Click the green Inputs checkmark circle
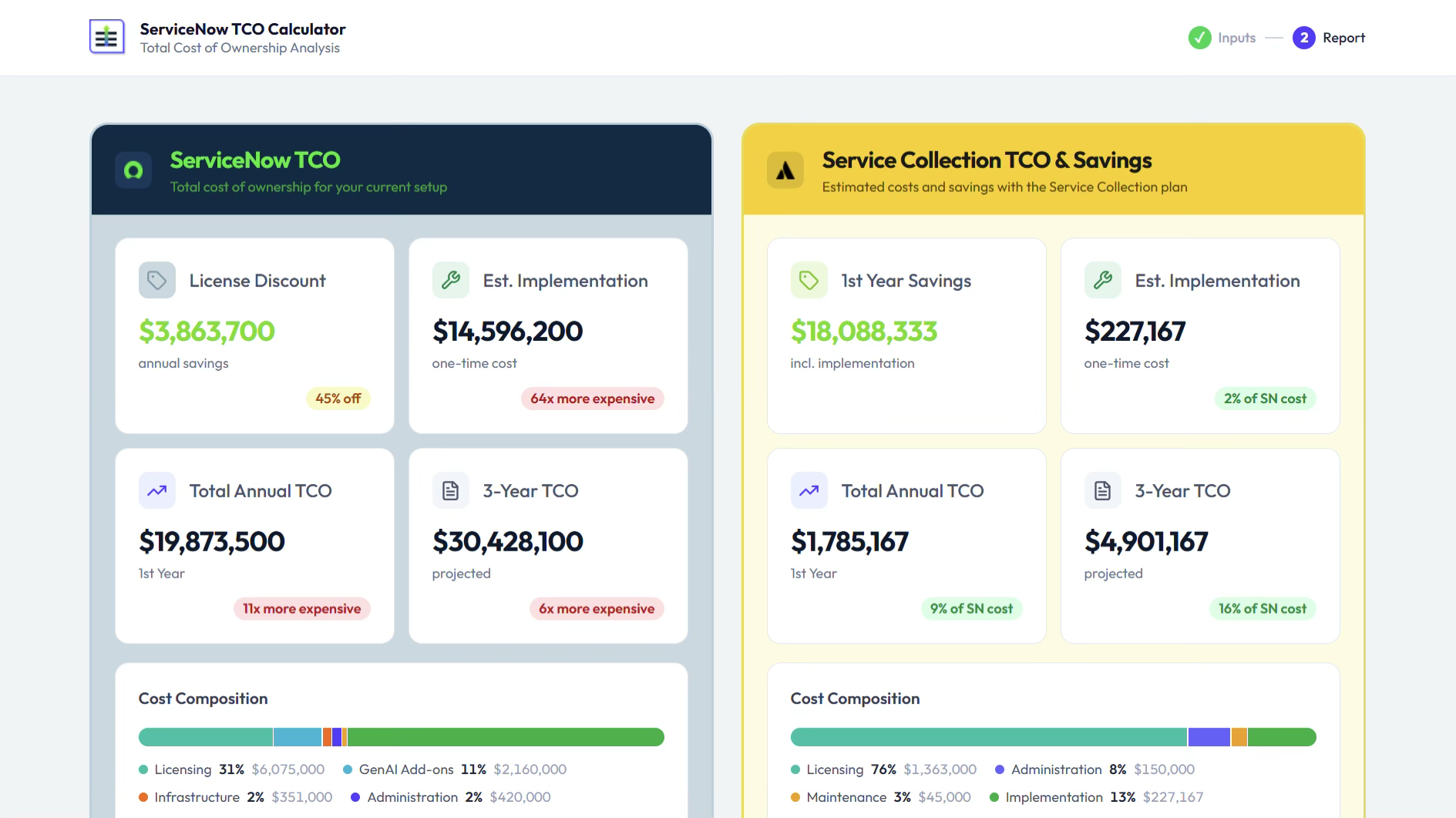1456x818 pixels. point(1199,38)
